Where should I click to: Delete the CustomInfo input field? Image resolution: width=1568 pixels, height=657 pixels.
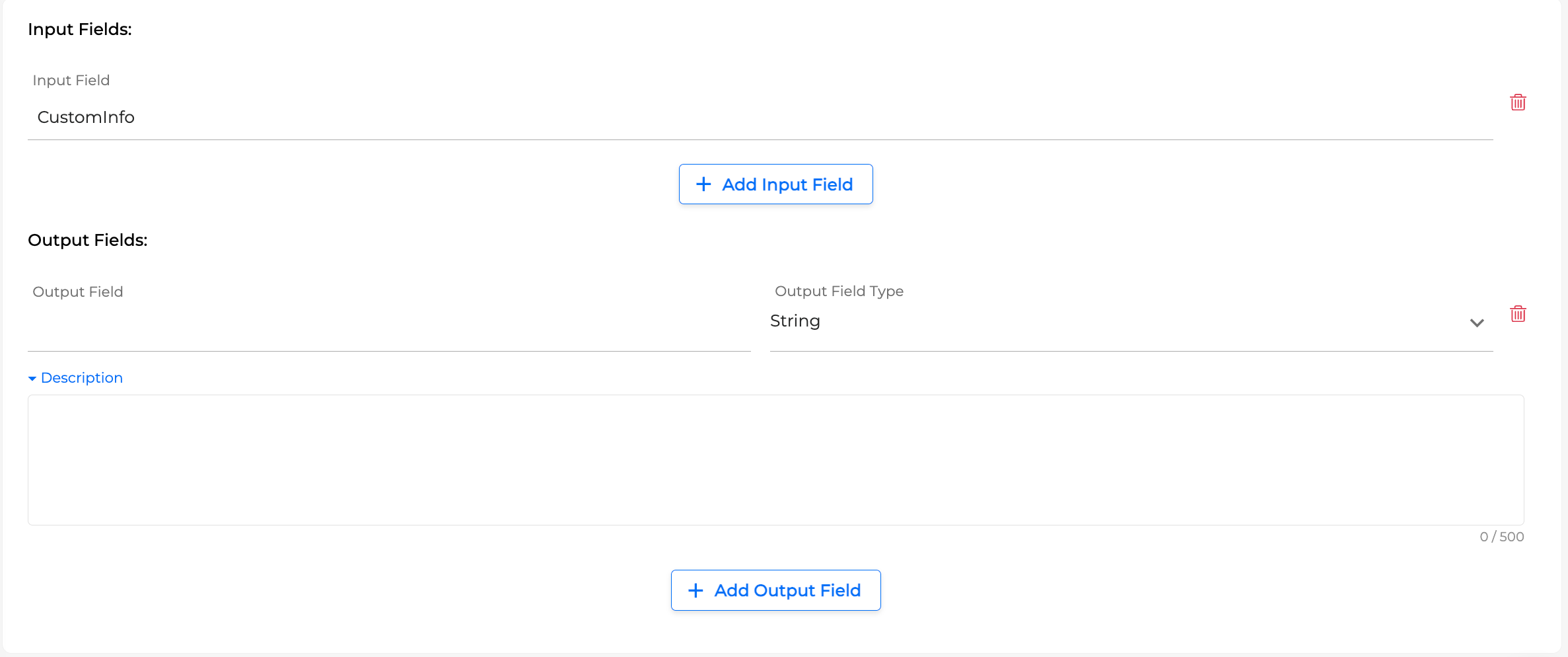(1518, 102)
